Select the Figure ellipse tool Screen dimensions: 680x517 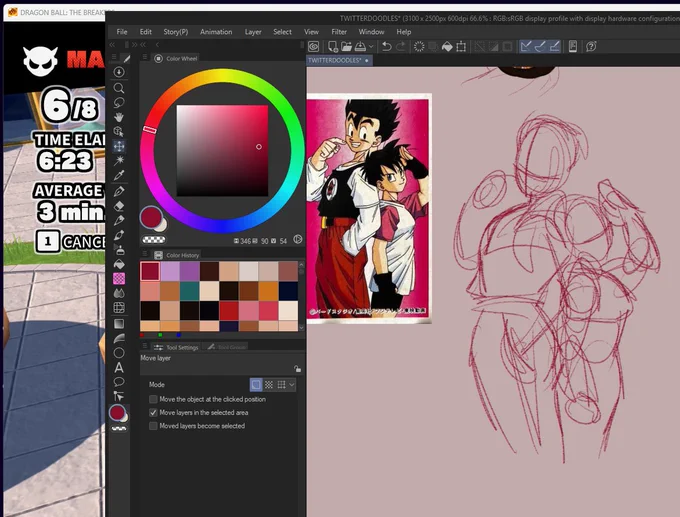tap(119, 353)
